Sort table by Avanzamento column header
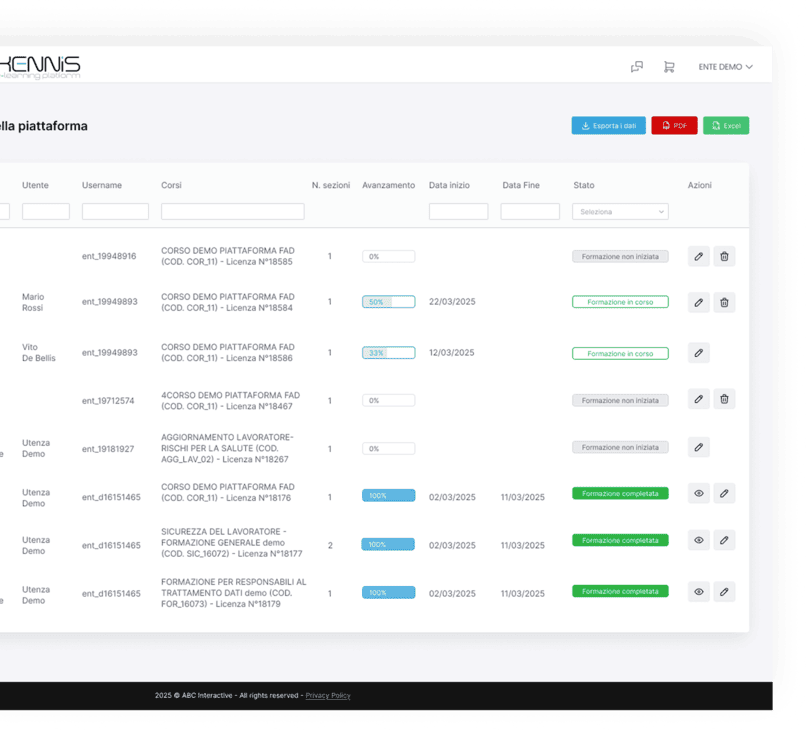Image resolution: width=806 pixels, height=731 pixels. tap(388, 185)
